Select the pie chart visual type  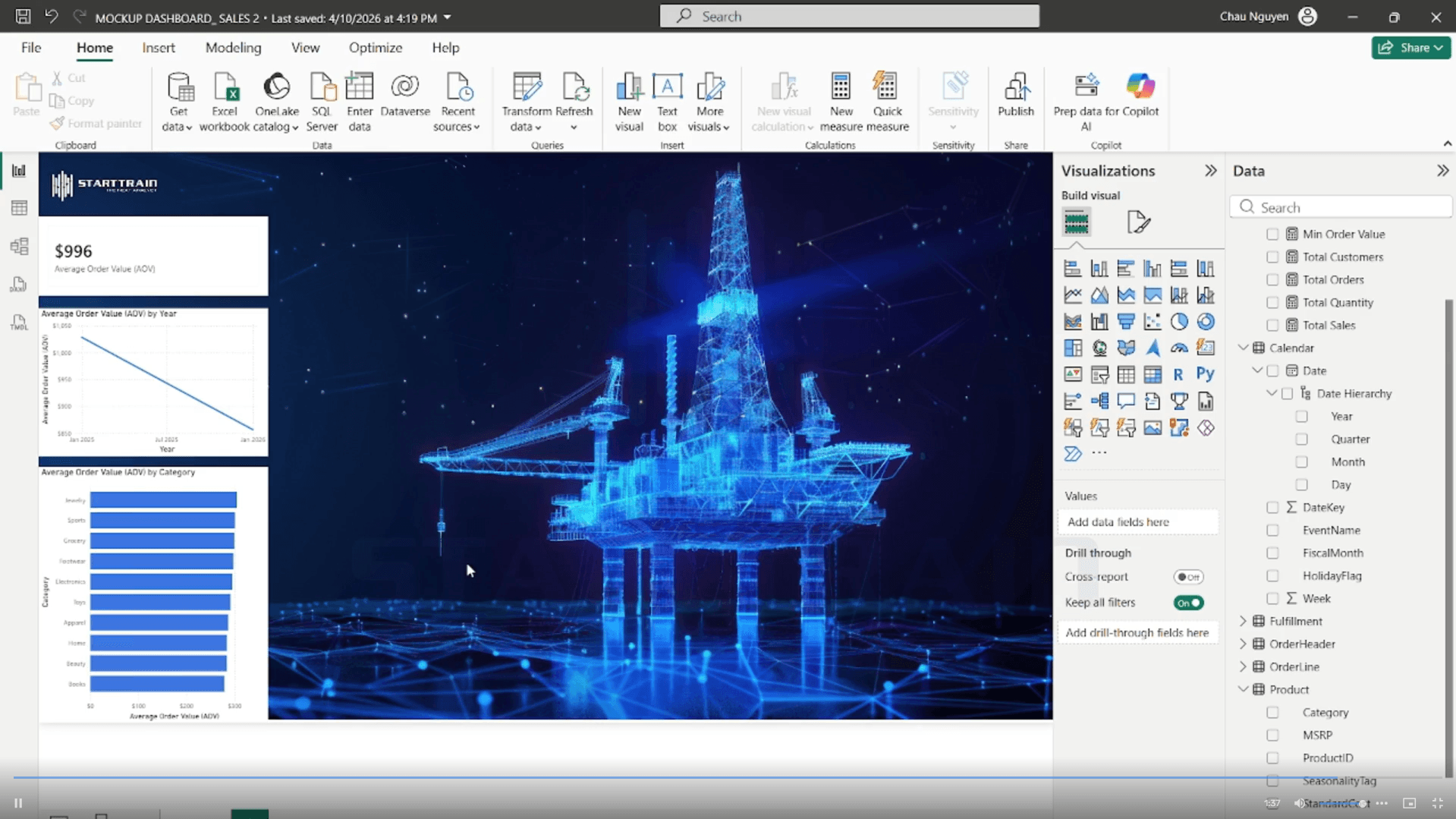click(x=1178, y=322)
